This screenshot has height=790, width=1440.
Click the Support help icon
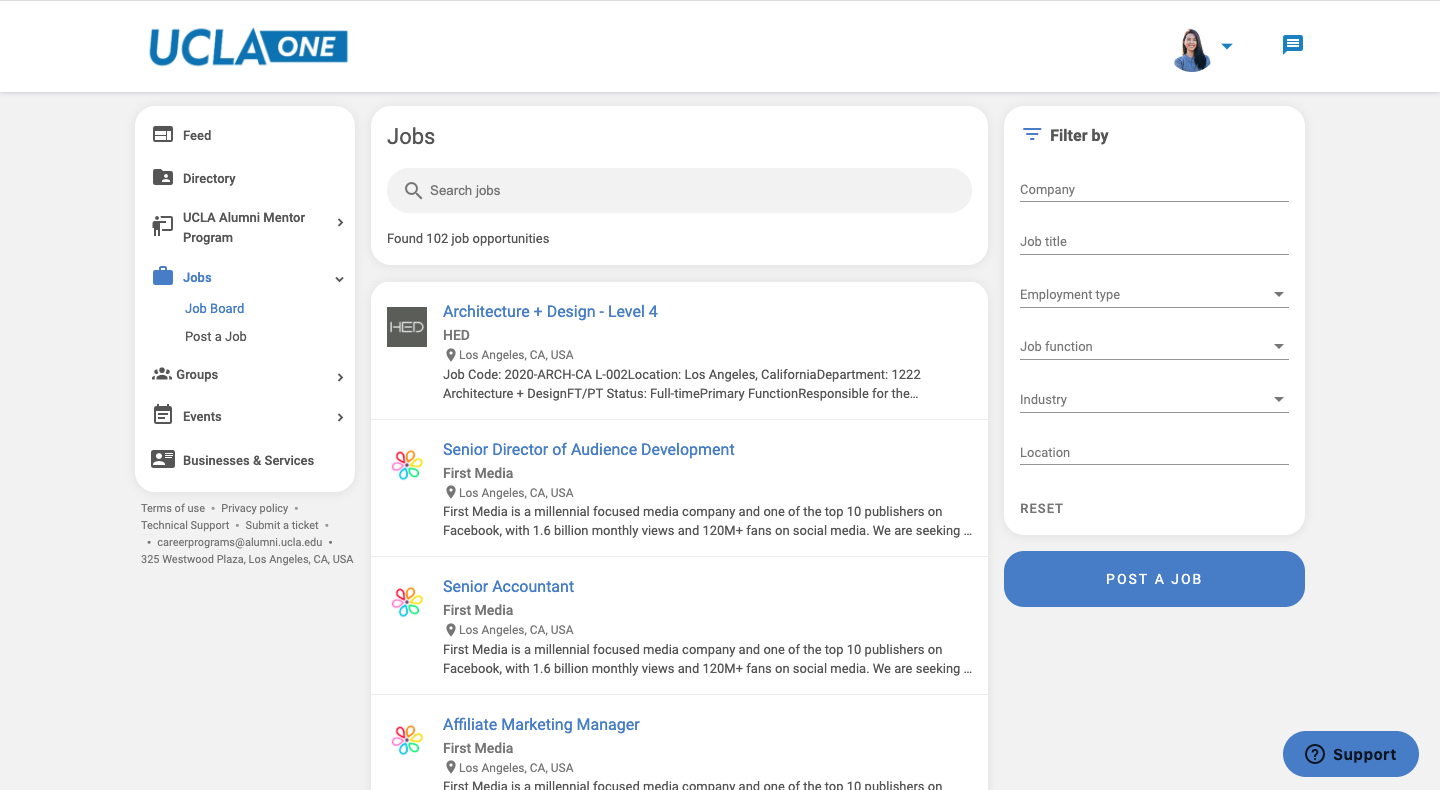[1315, 754]
